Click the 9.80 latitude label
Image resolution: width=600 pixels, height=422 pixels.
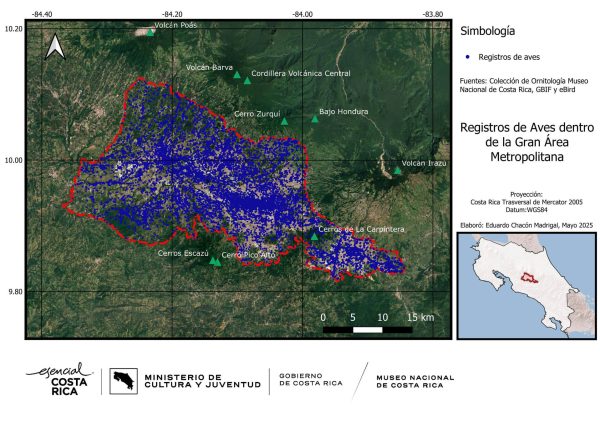pyautogui.click(x=14, y=292)
